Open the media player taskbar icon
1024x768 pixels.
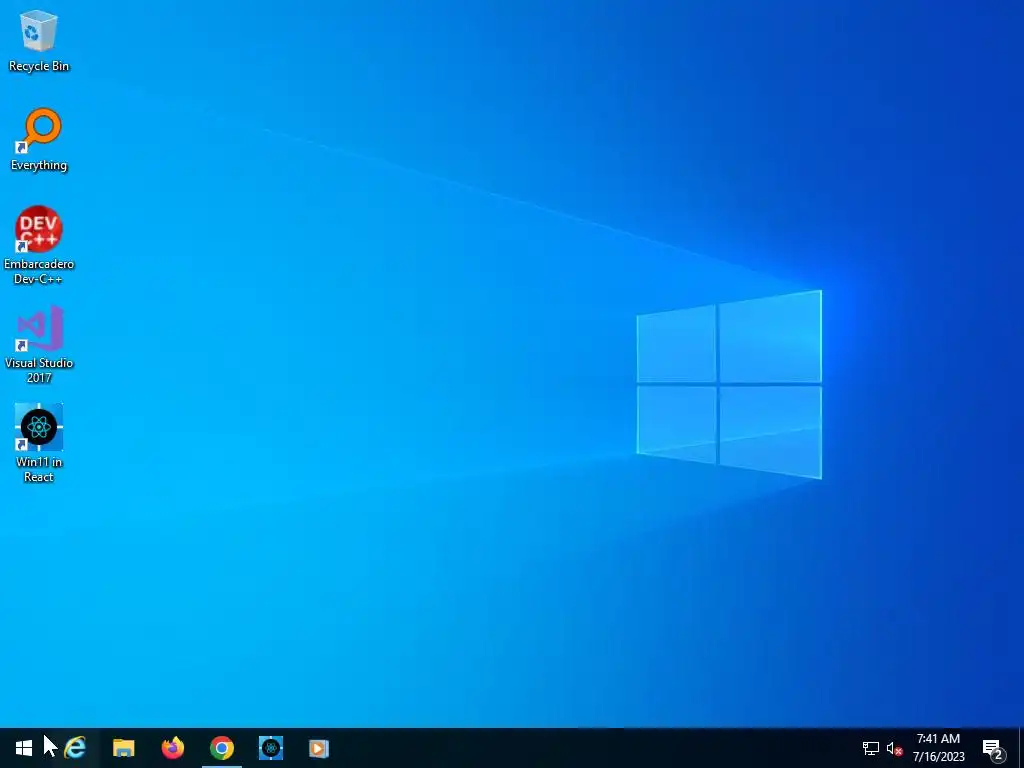click(319, 748)
